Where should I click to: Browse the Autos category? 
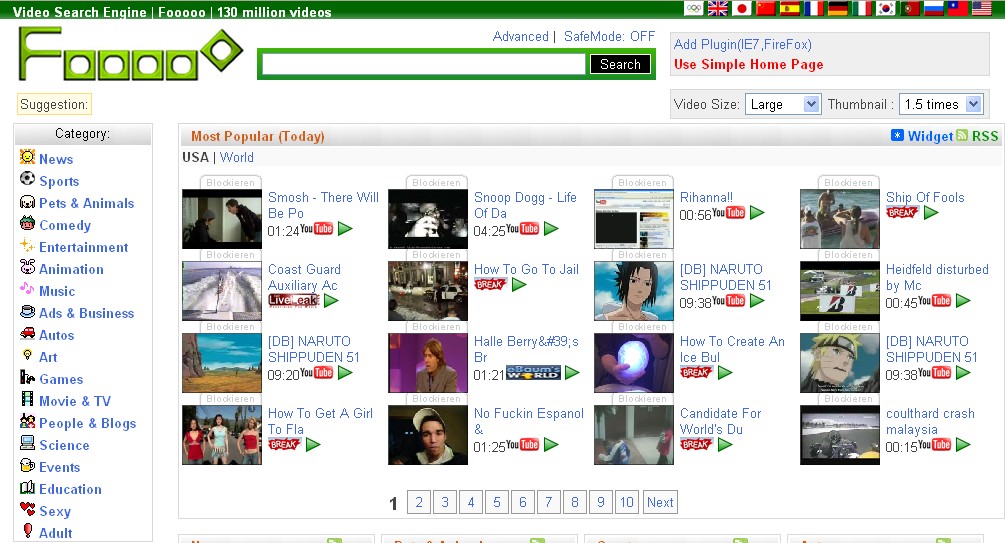pos(56,335)
